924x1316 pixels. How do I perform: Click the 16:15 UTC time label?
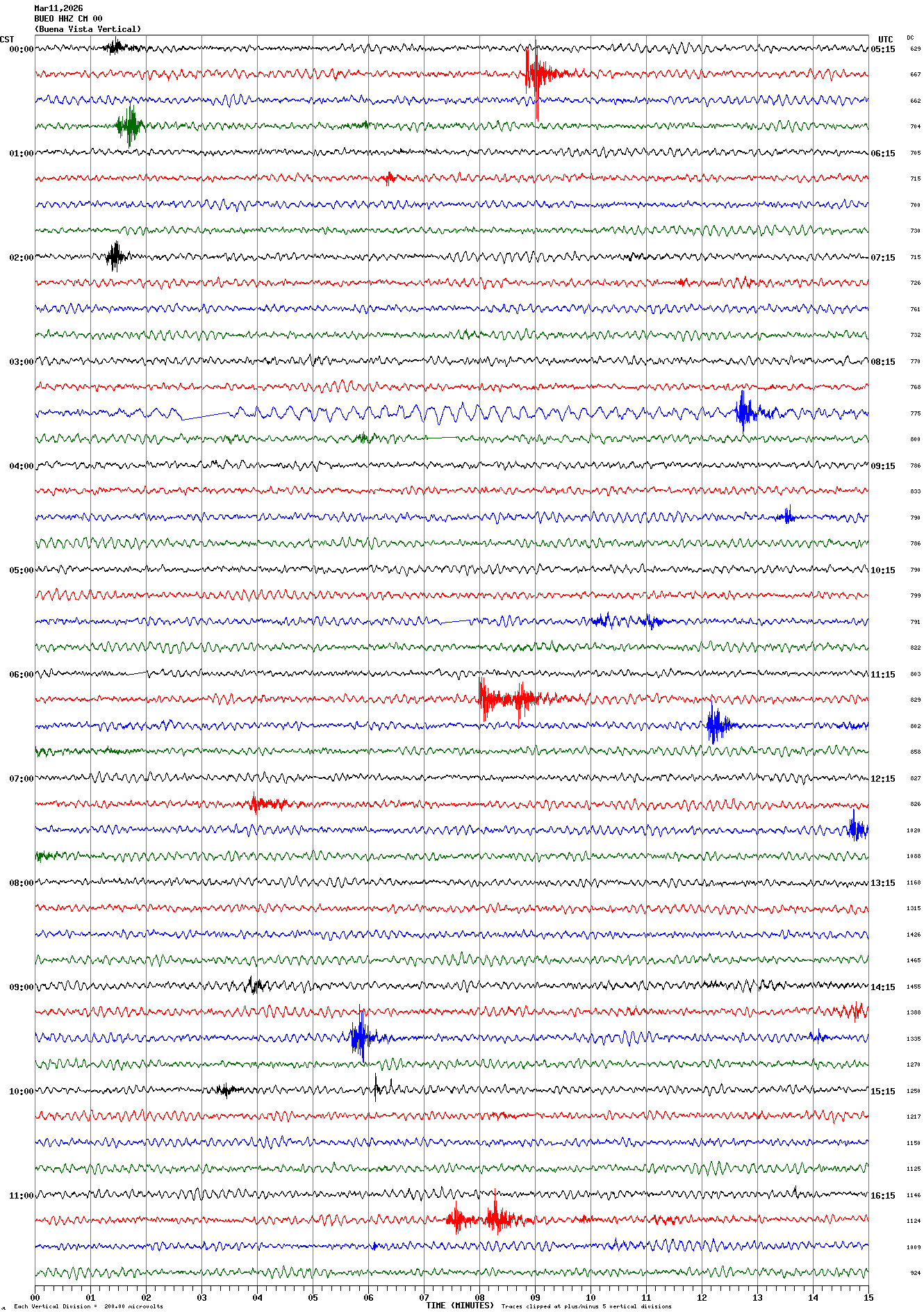click(x=883, y=1196)
